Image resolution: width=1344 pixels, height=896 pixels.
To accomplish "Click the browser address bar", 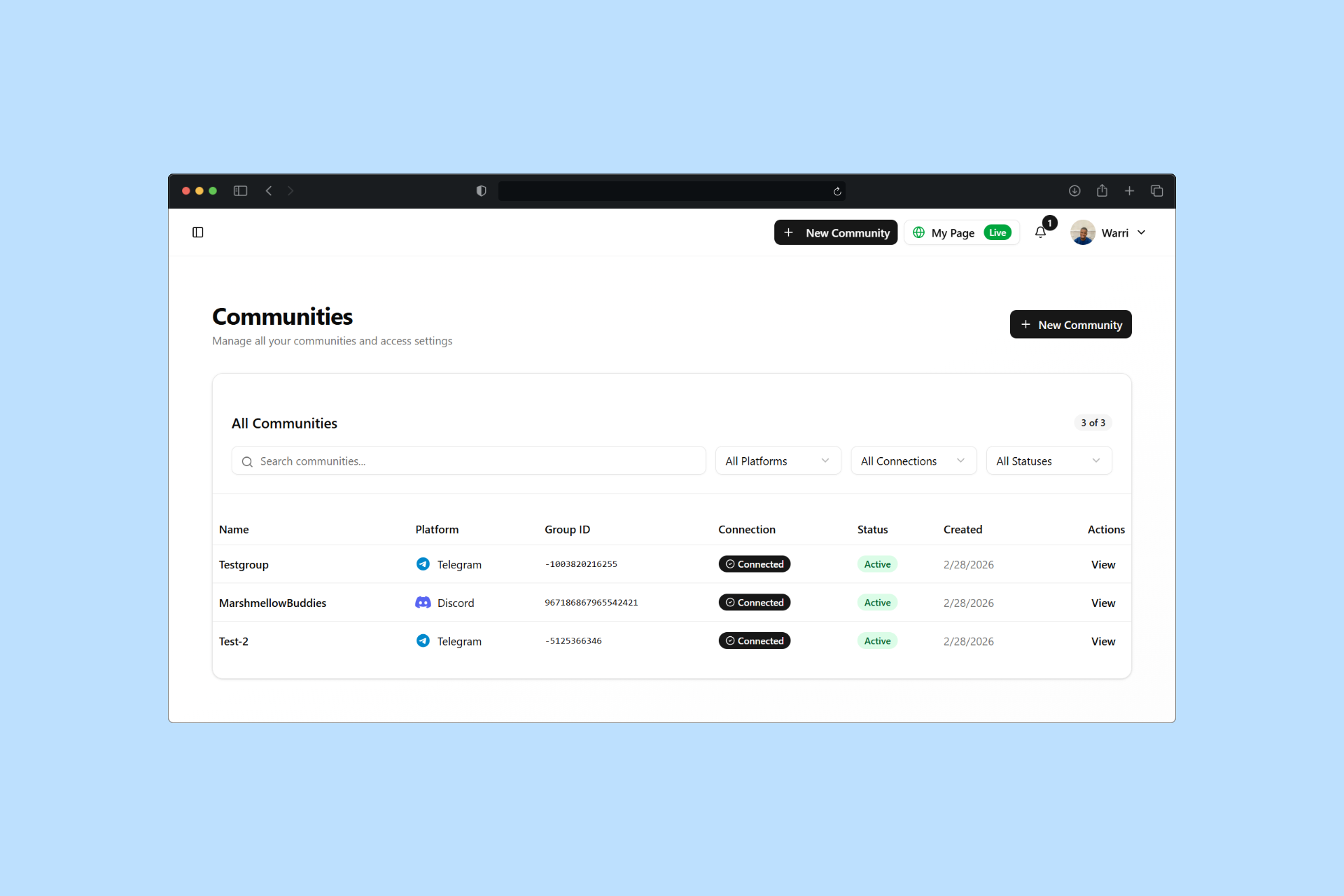I will click(x=665, y=191).
